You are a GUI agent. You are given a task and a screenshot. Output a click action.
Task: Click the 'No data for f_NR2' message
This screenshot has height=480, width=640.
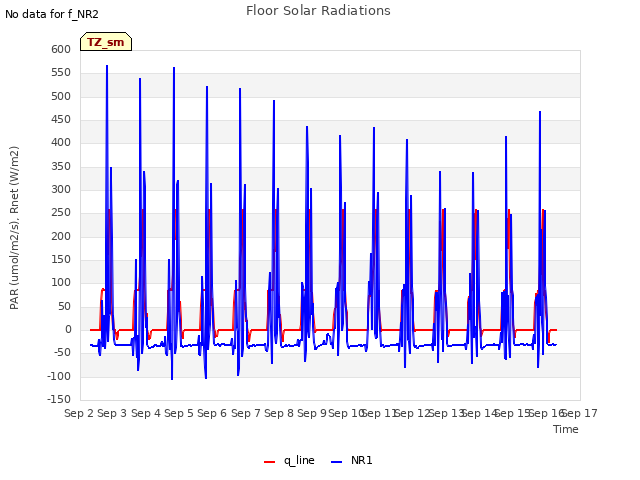[x=52, y=14]
